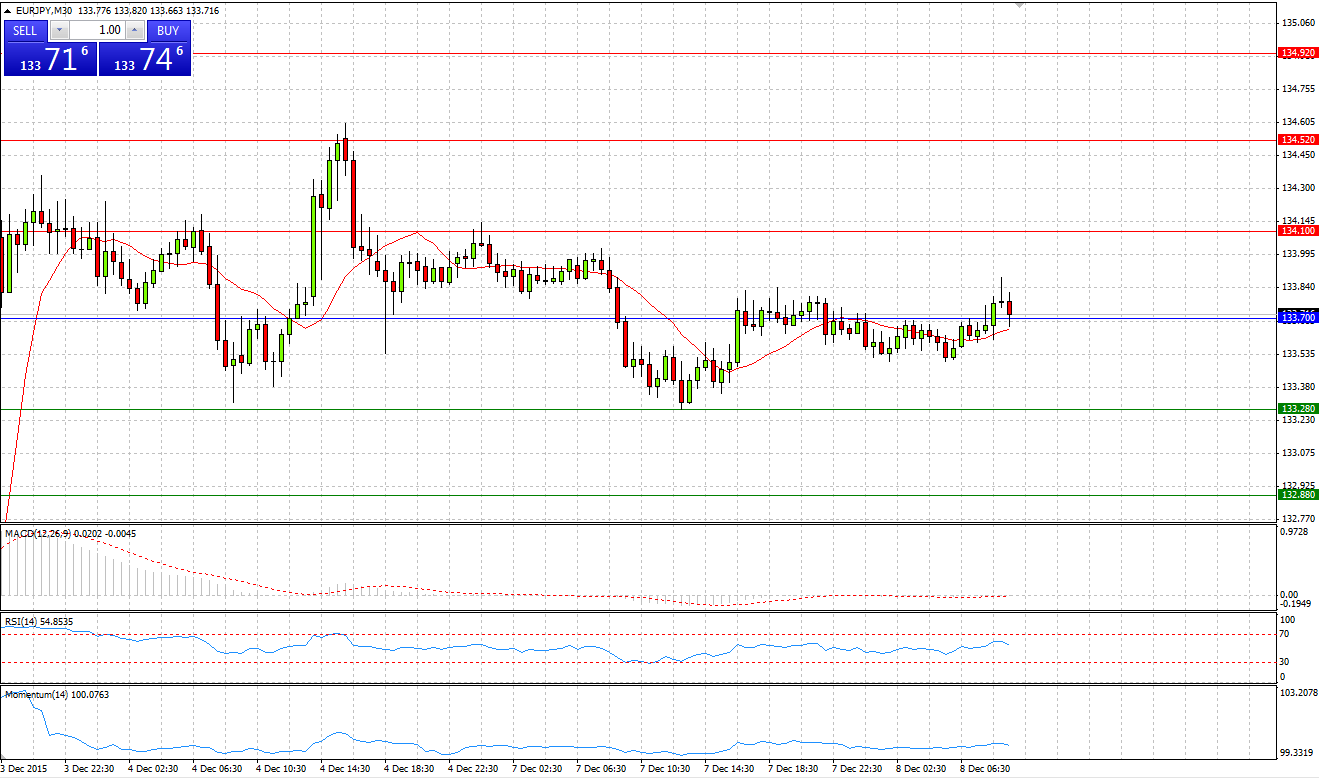Select the 132.880 green price level label
This screenshot has width=1319, height=778.
[x=1298, y=494]
